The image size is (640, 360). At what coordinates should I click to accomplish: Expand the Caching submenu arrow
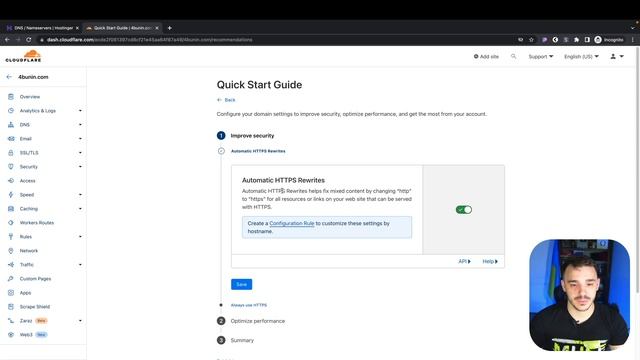click(80, 209)
